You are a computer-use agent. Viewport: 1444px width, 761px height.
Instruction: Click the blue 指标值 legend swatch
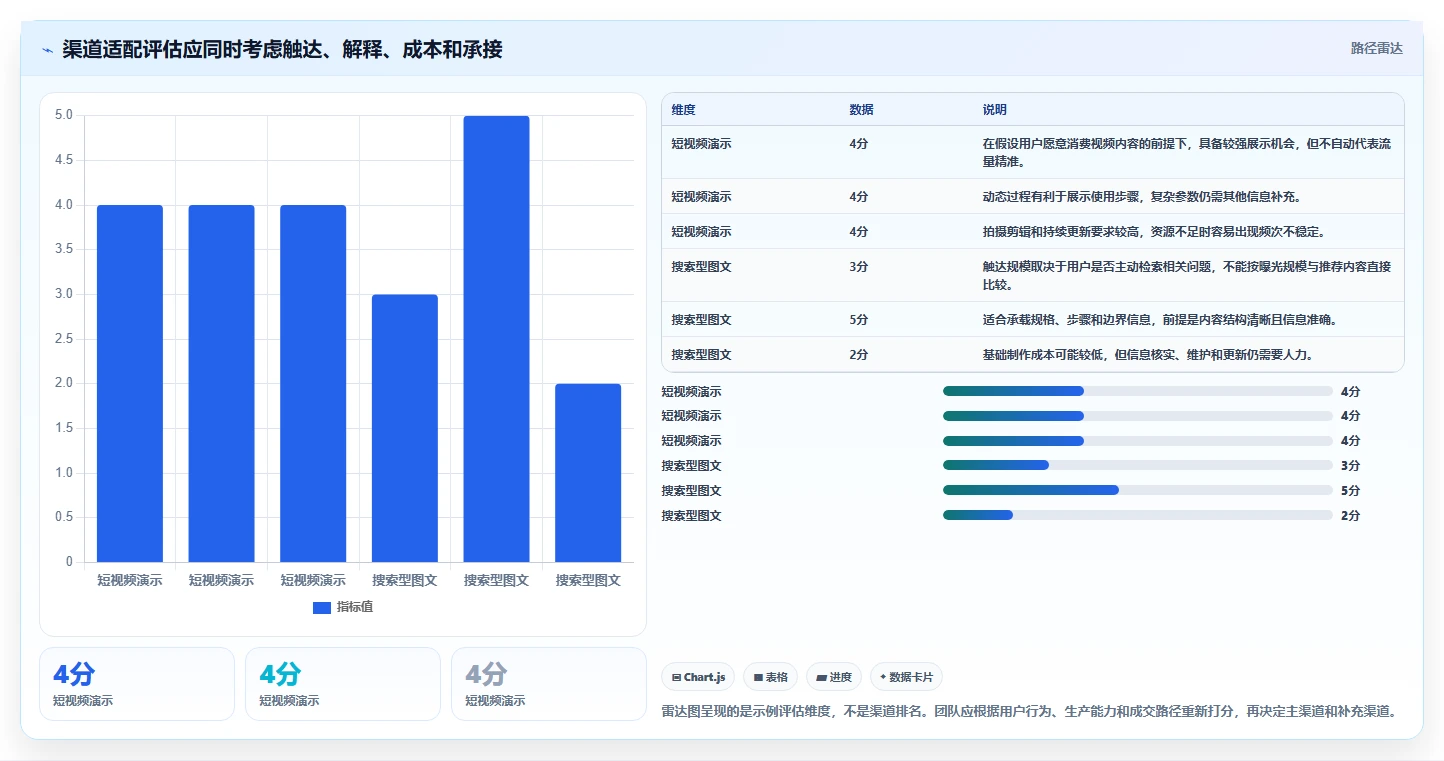coord(322,607)
